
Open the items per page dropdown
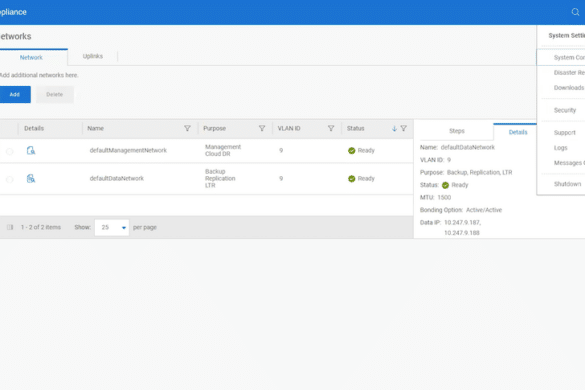(112, 227)
